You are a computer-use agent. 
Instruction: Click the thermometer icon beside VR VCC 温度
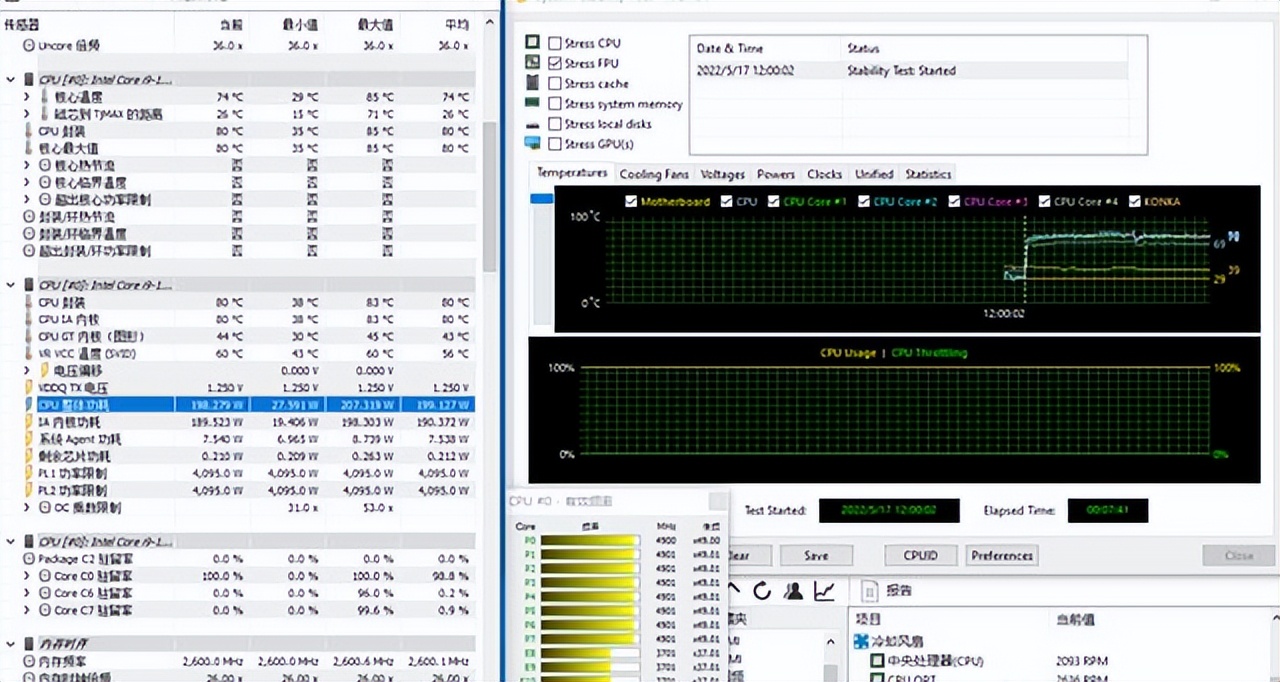click(x=29, y=353)
